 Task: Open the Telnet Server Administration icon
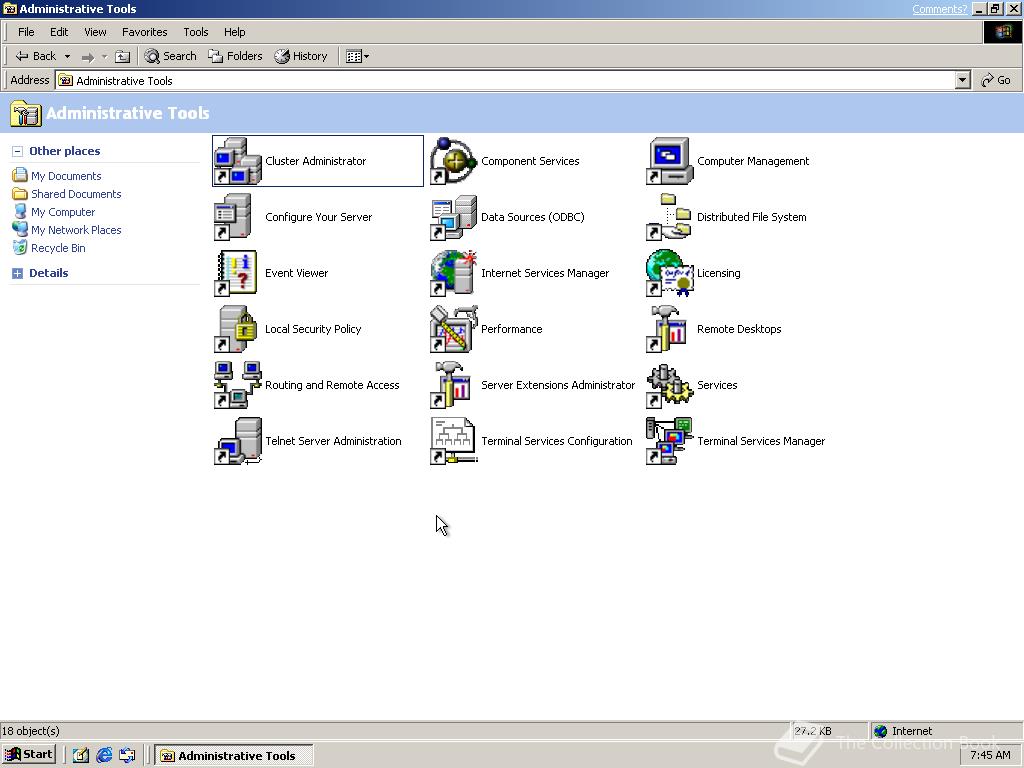point(238,441)
